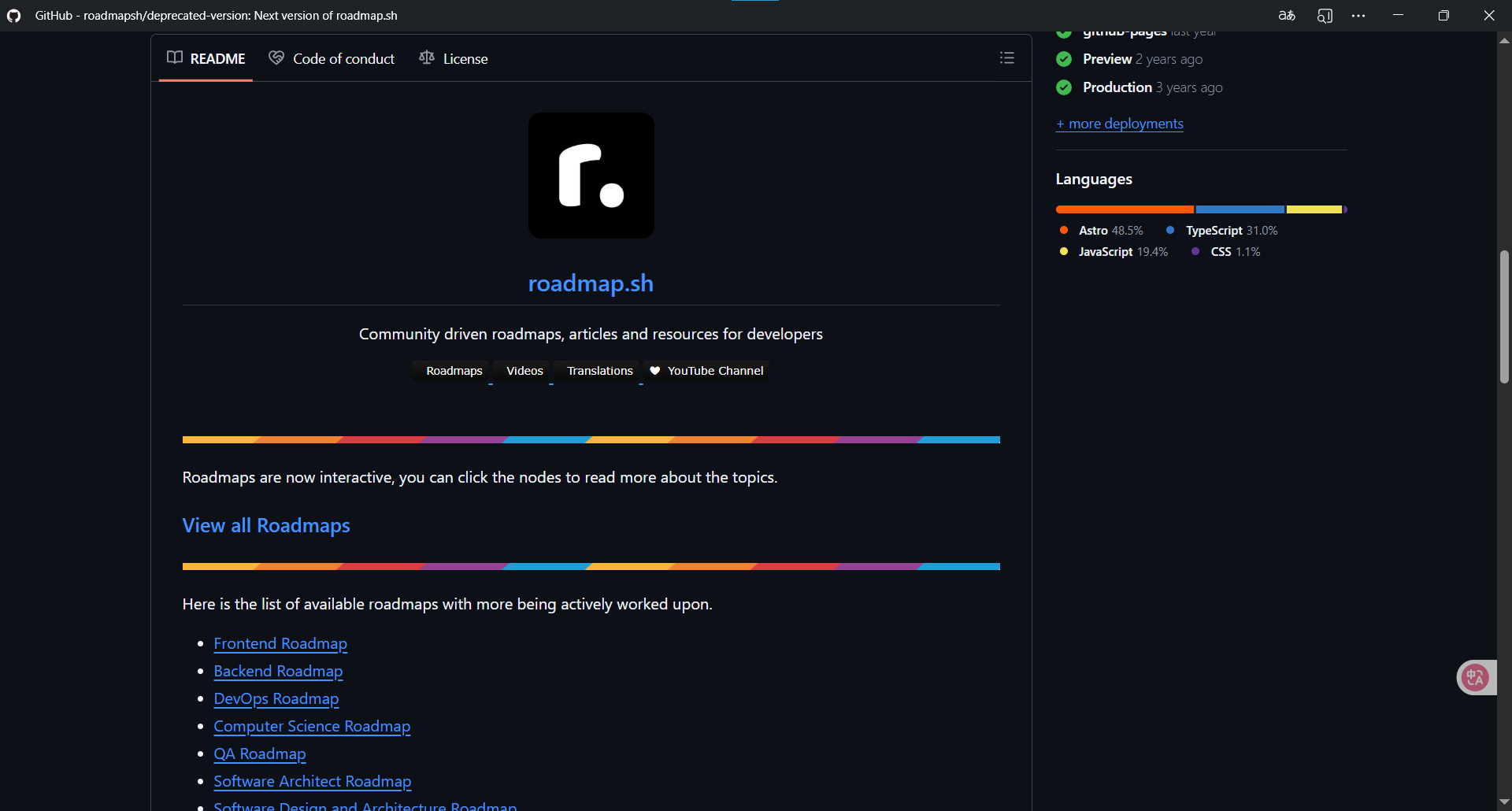The height and width of the screenshot is (811, 1512).
Task: Click the vertical scrollbar thumb
Action: [x=1504, y=317]
